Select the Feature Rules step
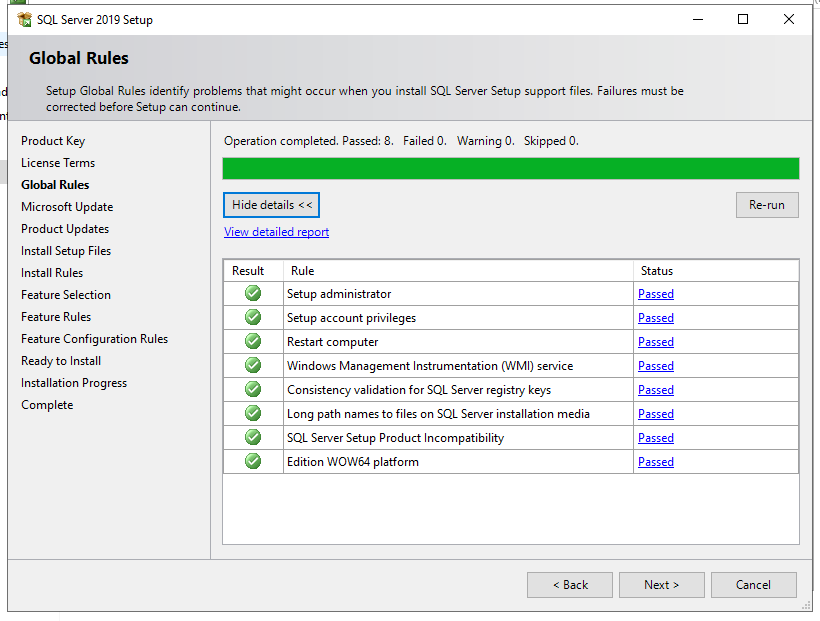 pyautogui.click(x=56, y=317)
